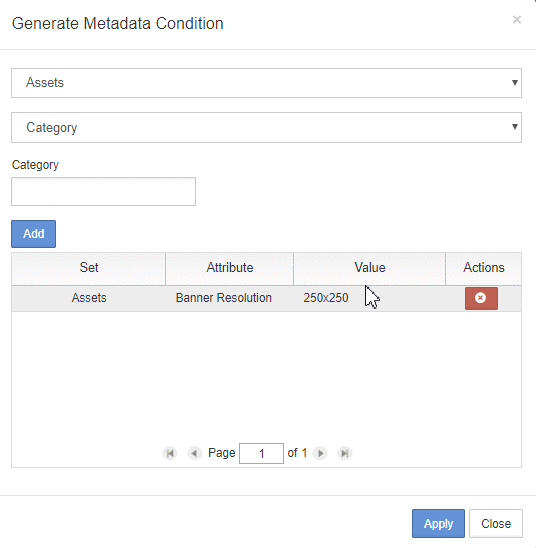Image resolution: width=536 pixels, height=548 pixels.
Task: Open the Assets set dropdown
Action: pyautogui.click(x=266, y=83)
